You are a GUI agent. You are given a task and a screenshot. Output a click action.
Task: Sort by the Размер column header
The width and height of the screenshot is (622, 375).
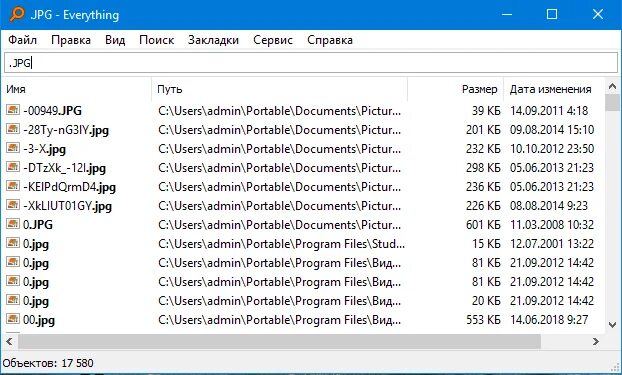click(x=456, y=89)
